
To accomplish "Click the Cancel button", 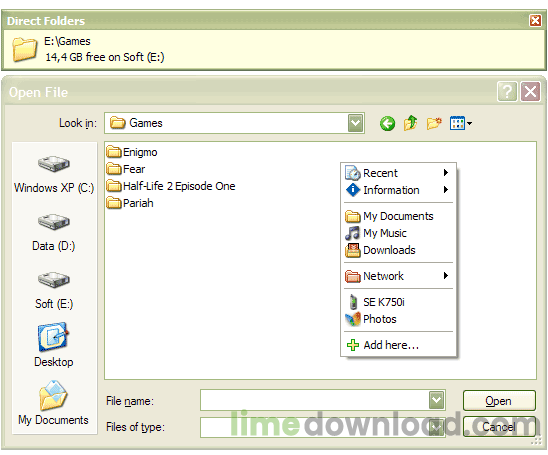I will (x=499, y=427).
